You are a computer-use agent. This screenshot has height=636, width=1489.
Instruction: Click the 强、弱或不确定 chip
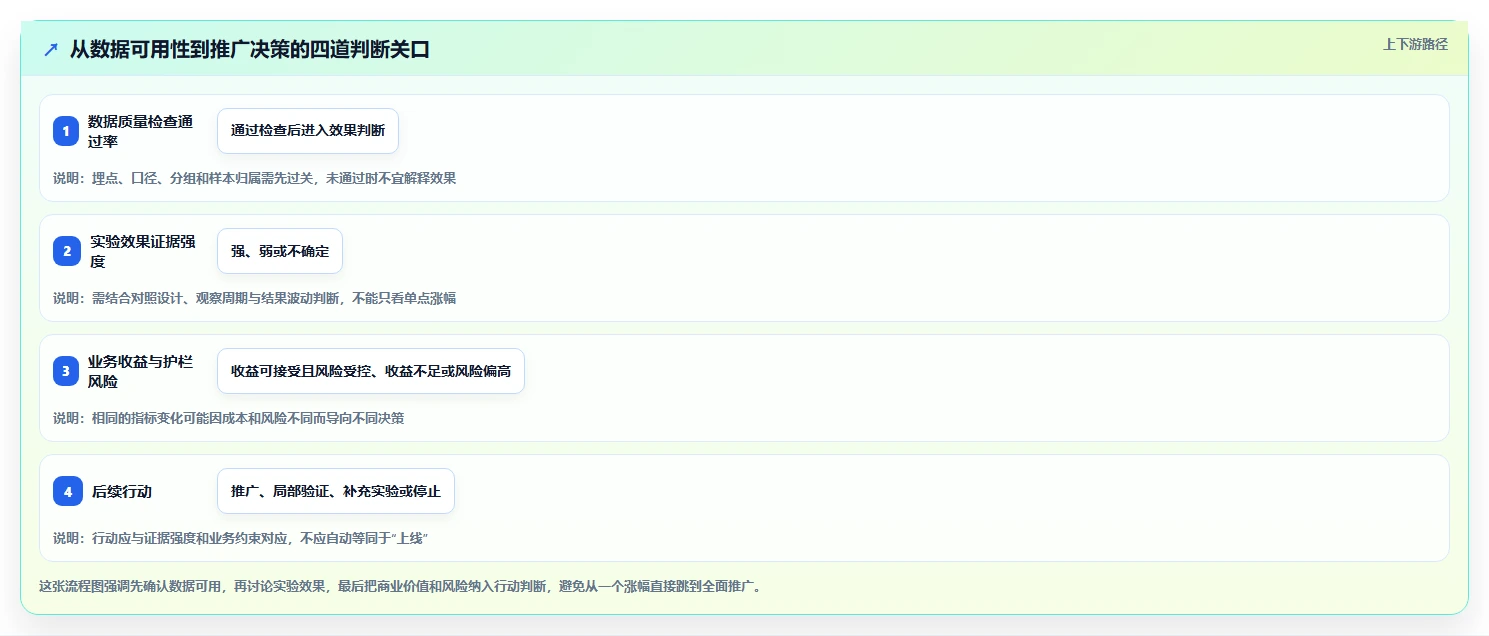[280, 251]
